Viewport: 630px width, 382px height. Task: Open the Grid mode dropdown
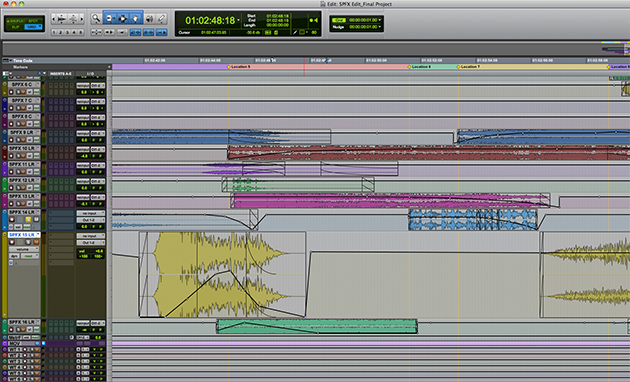33,27
